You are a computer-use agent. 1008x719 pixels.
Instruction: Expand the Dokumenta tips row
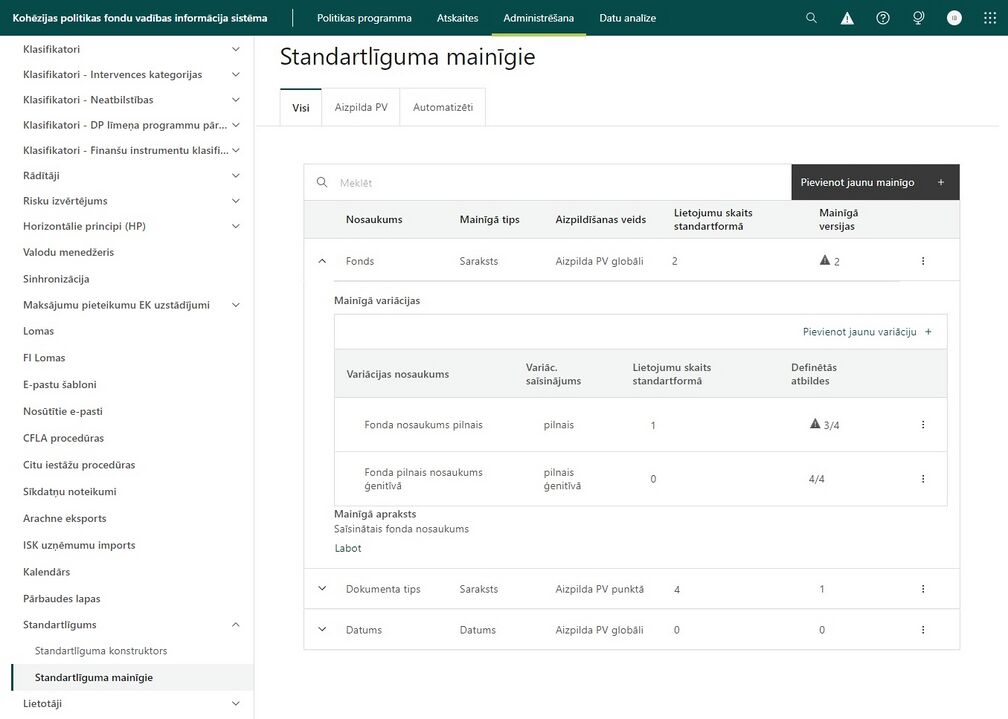click(322, 588)
